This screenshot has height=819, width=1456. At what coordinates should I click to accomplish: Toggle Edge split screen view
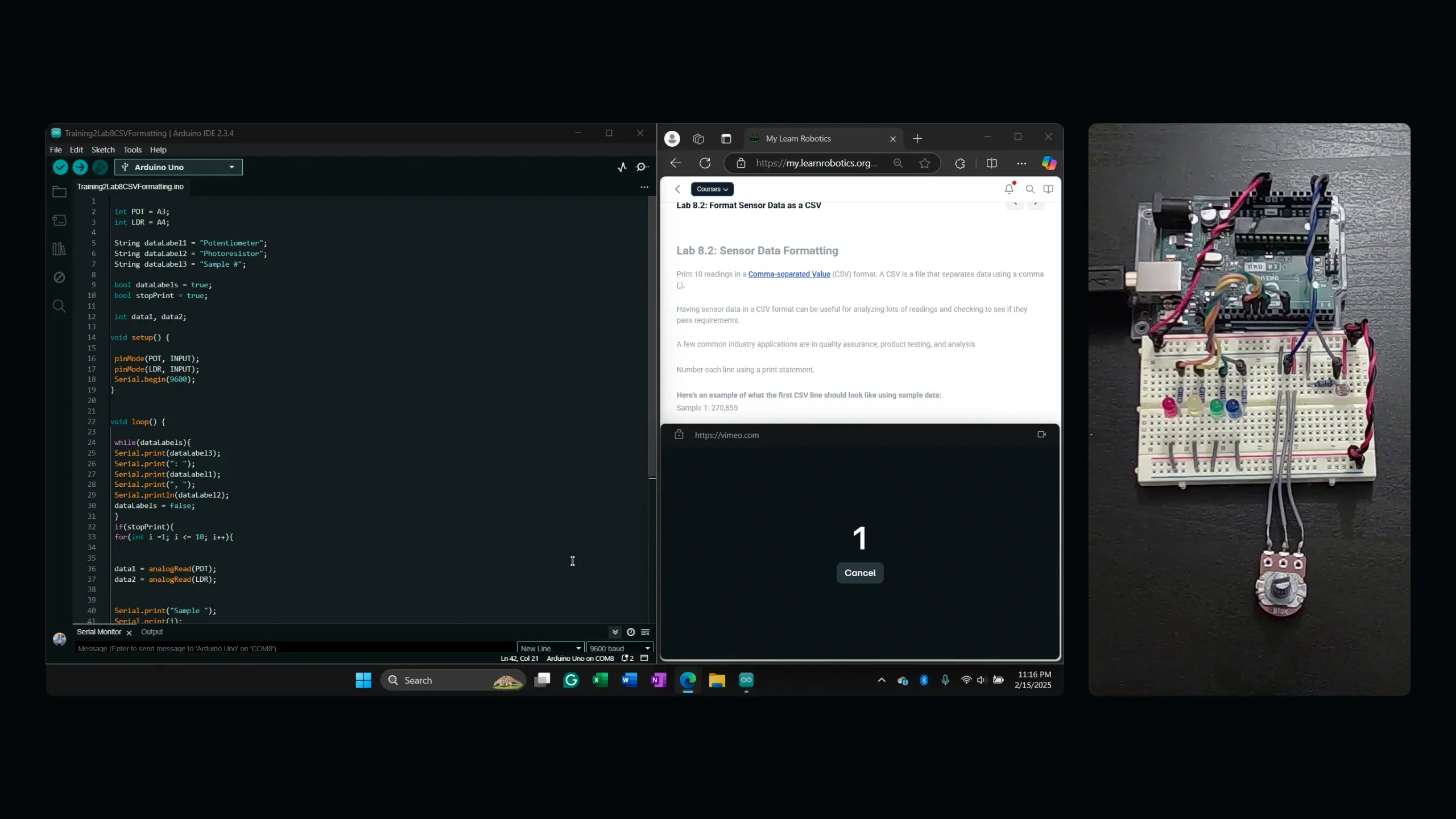tap(991, 164)
